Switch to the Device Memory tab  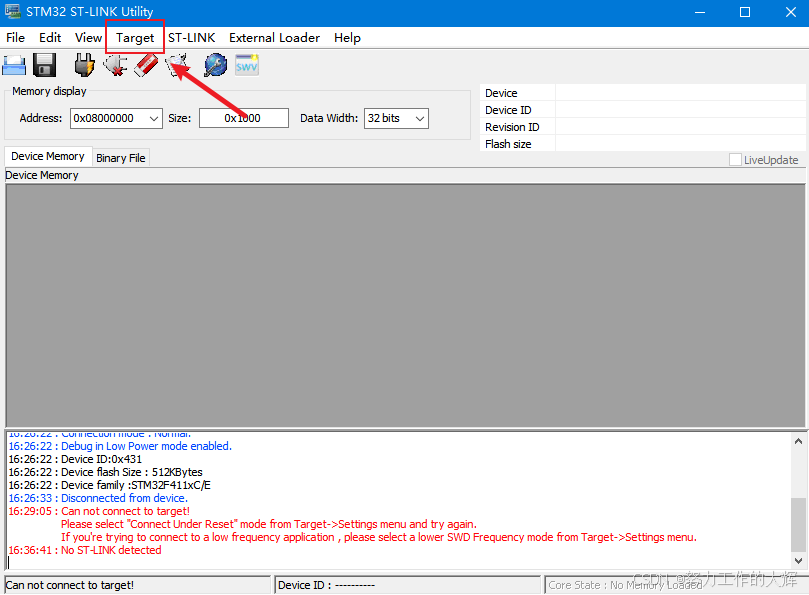coord(48,156)
